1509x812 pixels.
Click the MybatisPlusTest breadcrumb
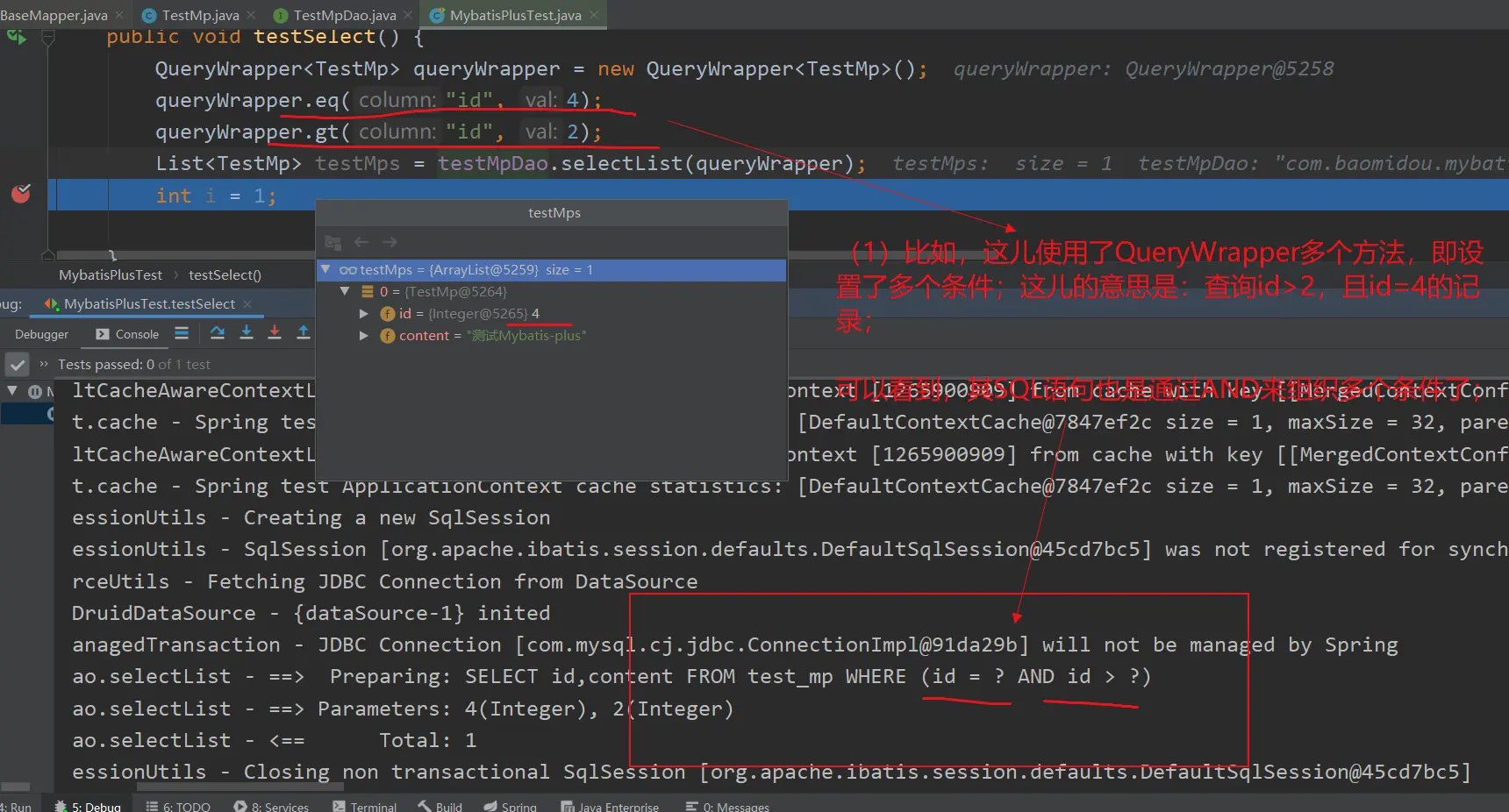tap(111, 275)
